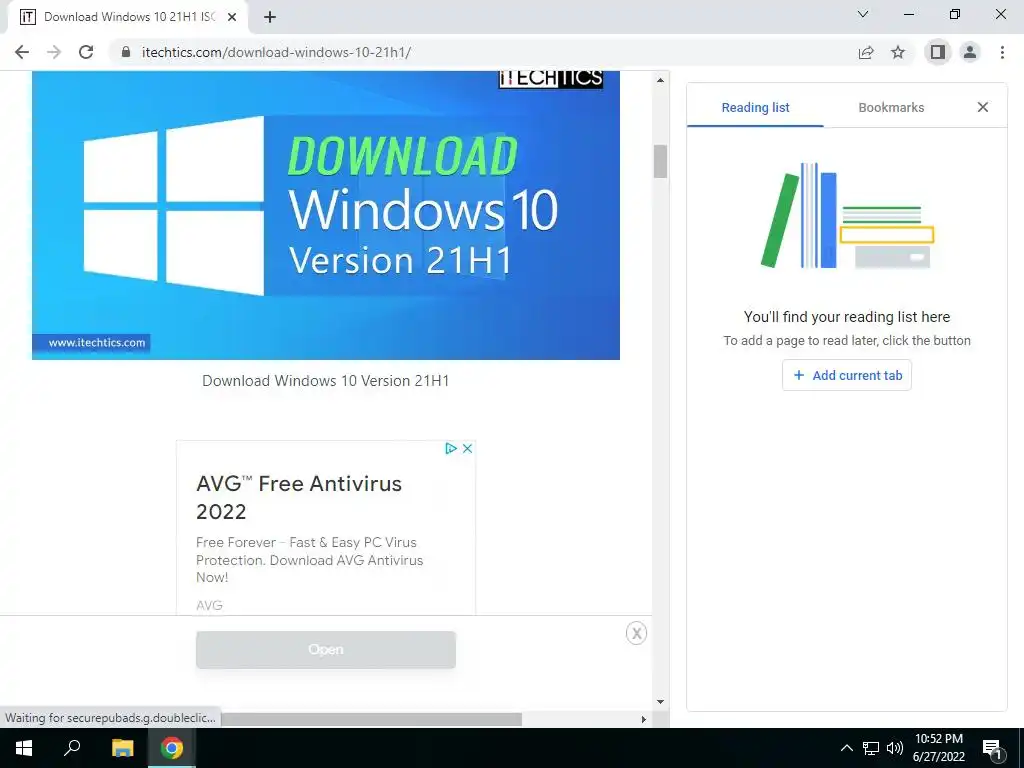Click the horizontal scrollbar thumb

point(371,719)
